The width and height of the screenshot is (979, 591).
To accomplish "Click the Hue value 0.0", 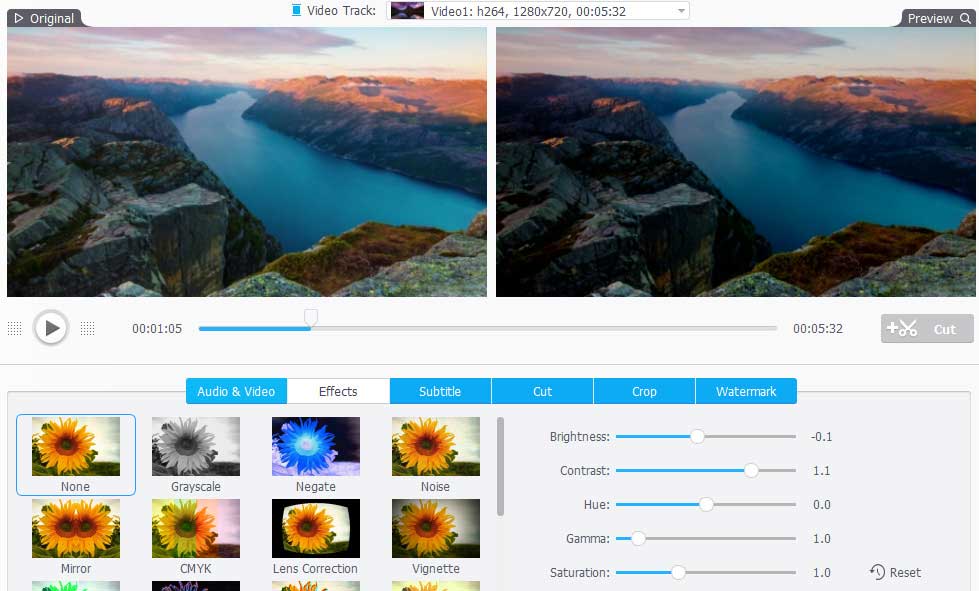I will [x=822, y=504].
